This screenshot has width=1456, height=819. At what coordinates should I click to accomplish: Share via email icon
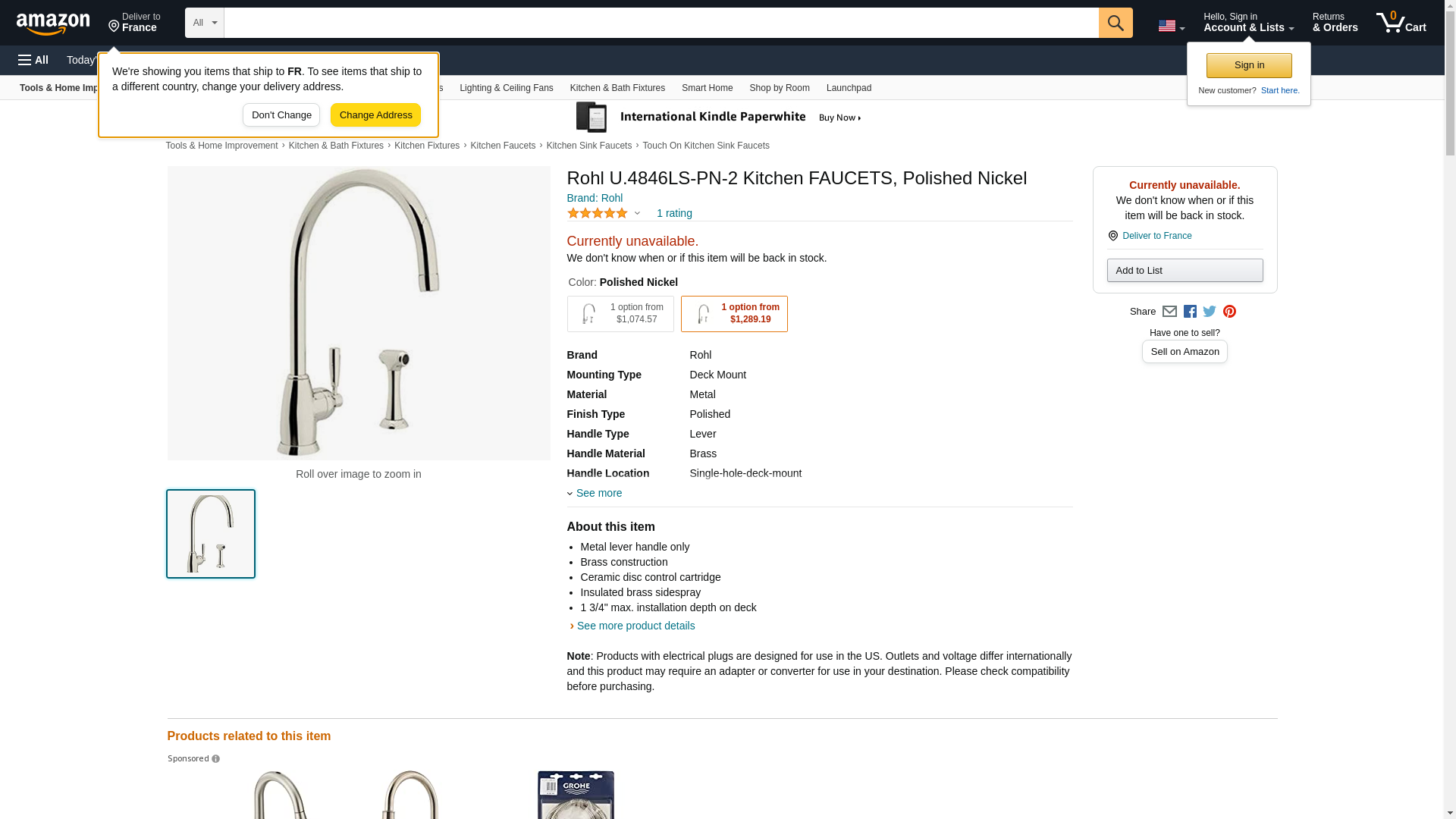[x=1169, y=312]
